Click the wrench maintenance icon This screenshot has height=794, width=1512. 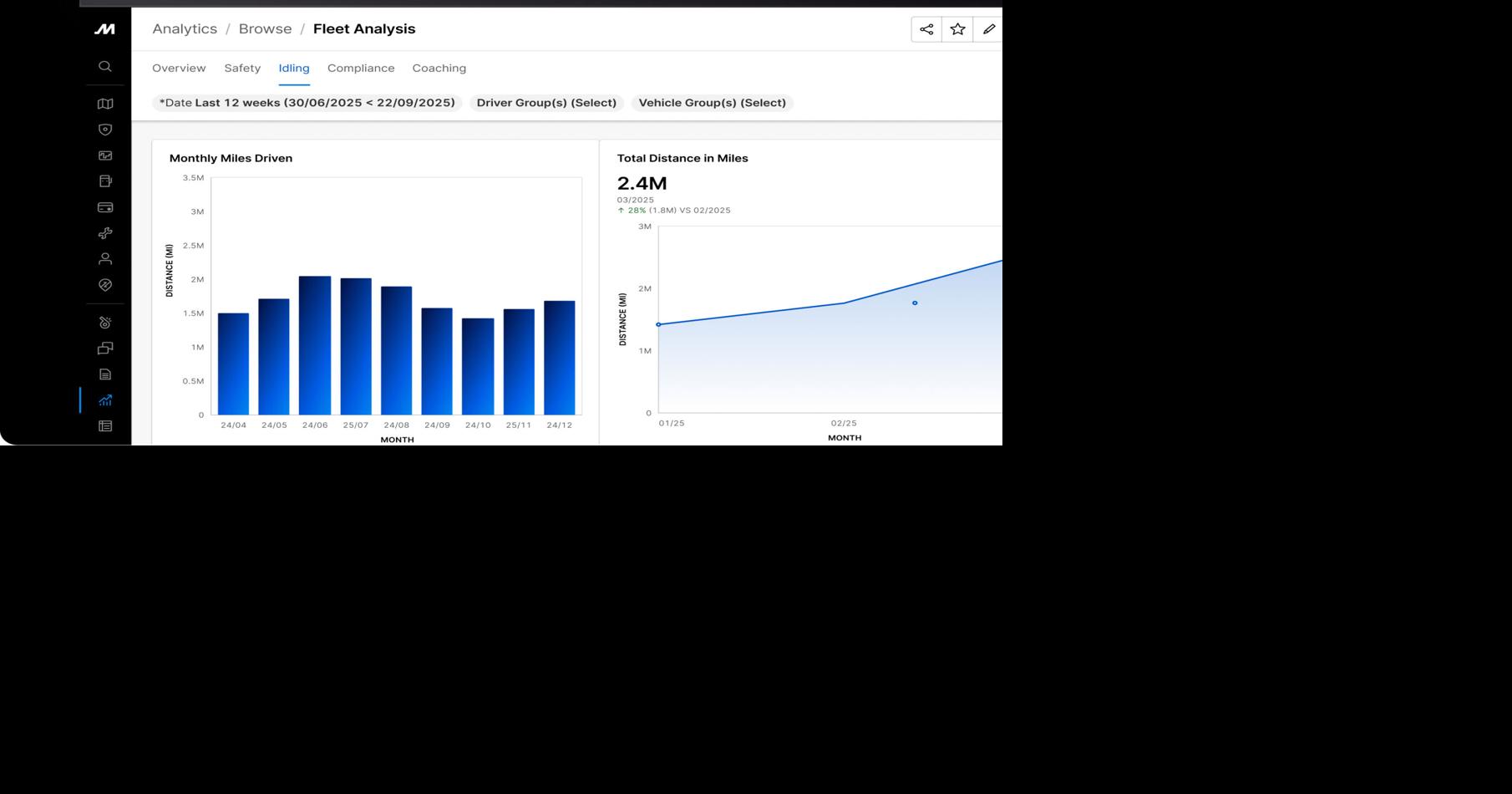pyautogui.click(x=104, y=233)
